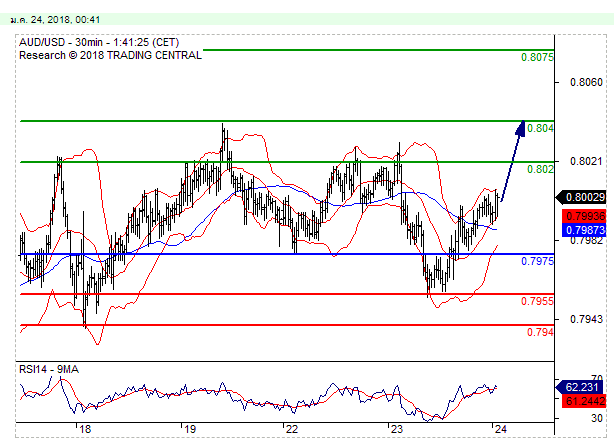Screen dimensions: 614x443
Task: Click the date axis label 18
Action: click(85, 429)
